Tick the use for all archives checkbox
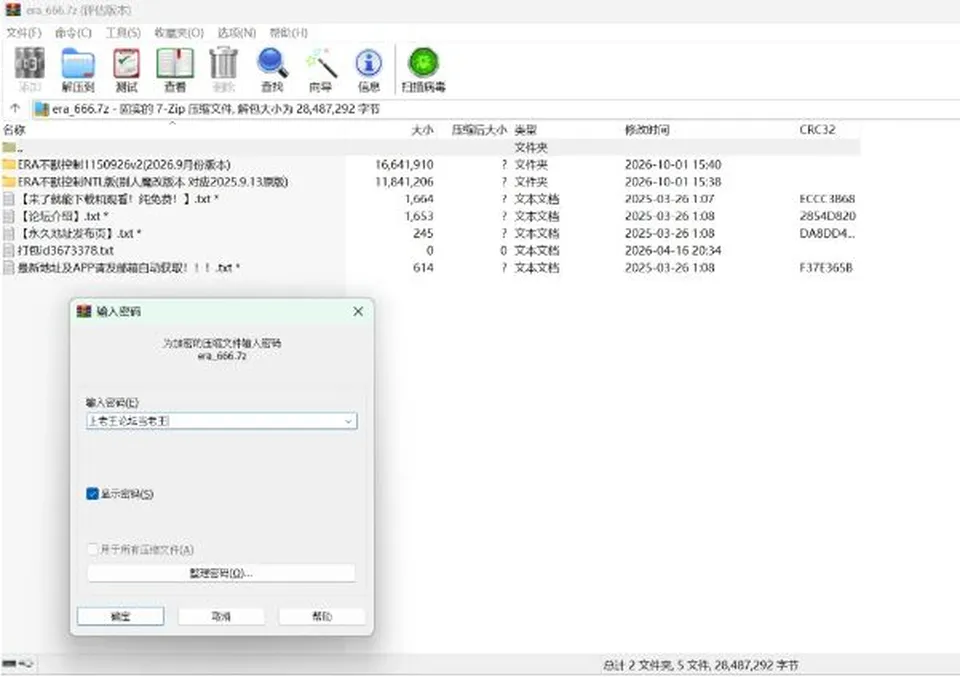 point(92,549)
